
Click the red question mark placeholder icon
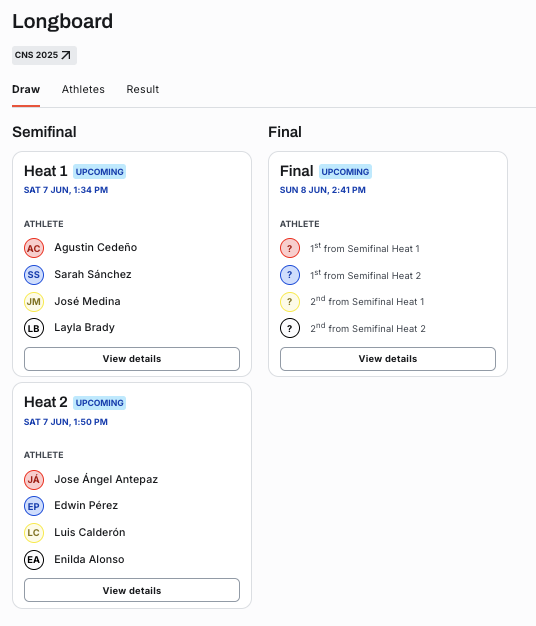click(290, 248)
